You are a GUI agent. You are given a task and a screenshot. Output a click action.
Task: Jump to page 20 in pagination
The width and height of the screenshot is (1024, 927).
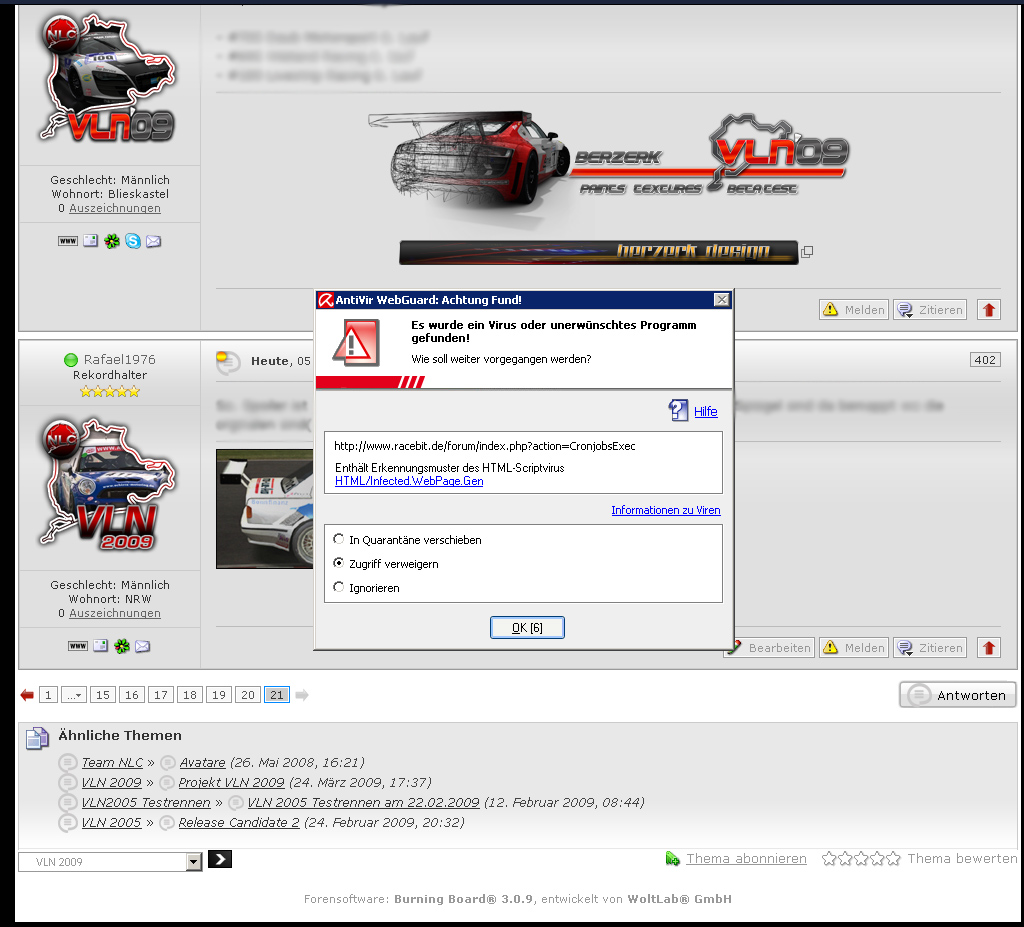click(248, 695)
